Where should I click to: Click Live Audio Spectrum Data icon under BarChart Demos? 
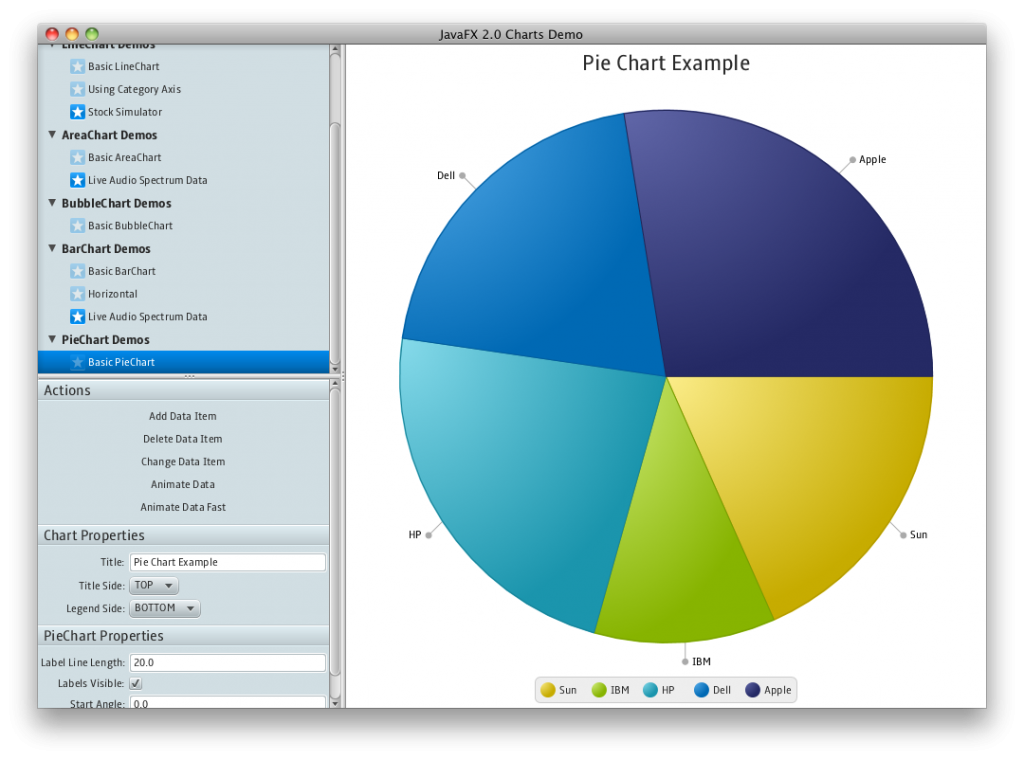pos(78,316)
